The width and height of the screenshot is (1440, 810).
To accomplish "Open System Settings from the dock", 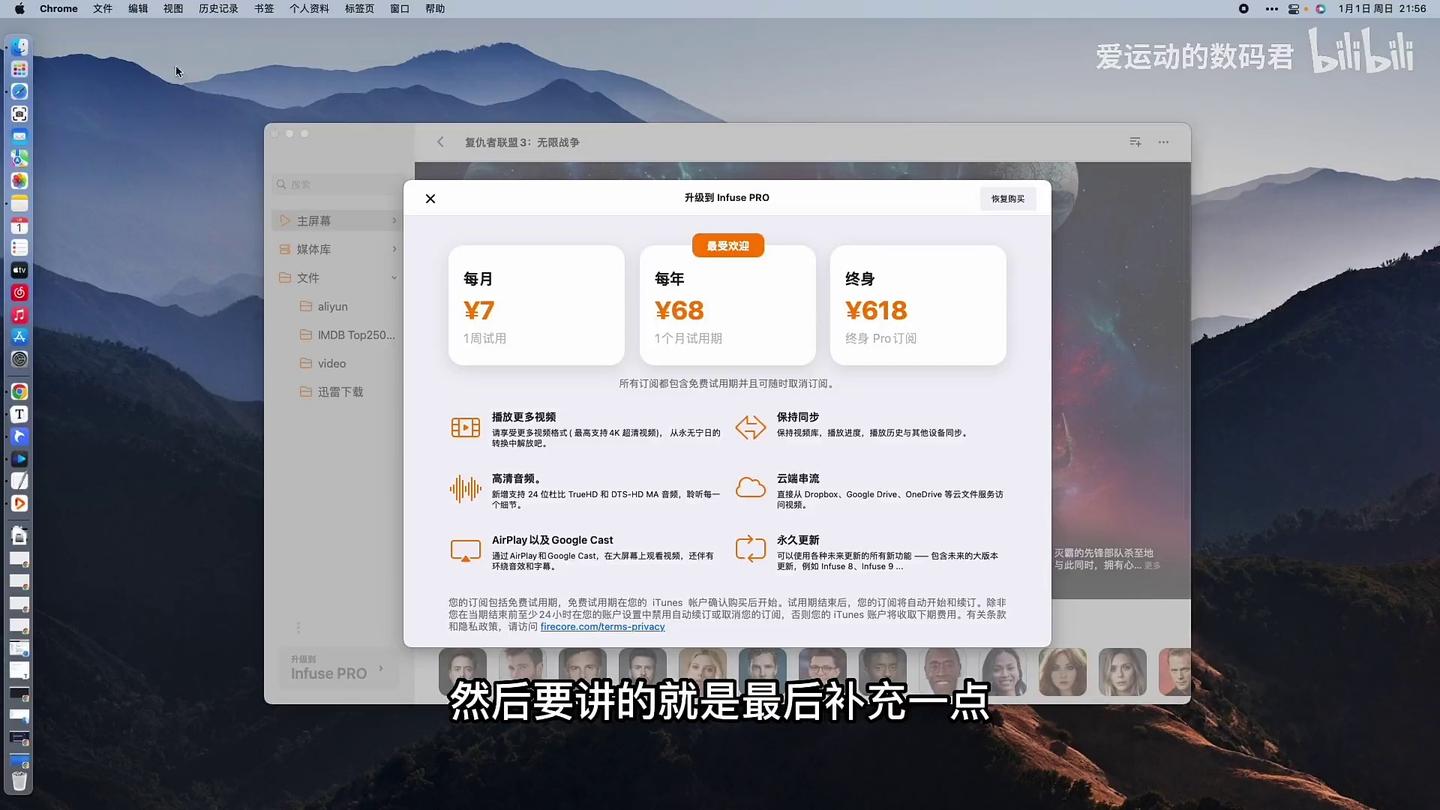I will click(x=19, y=359).
